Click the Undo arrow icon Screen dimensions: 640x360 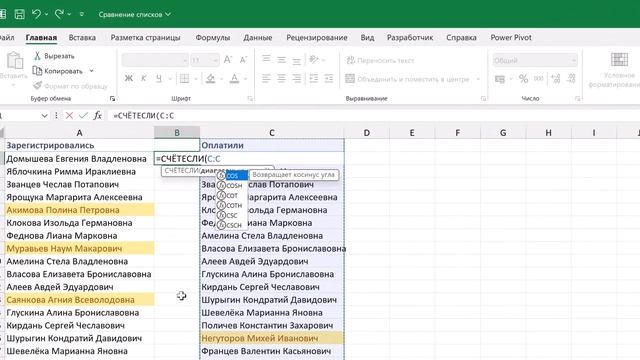36,14
